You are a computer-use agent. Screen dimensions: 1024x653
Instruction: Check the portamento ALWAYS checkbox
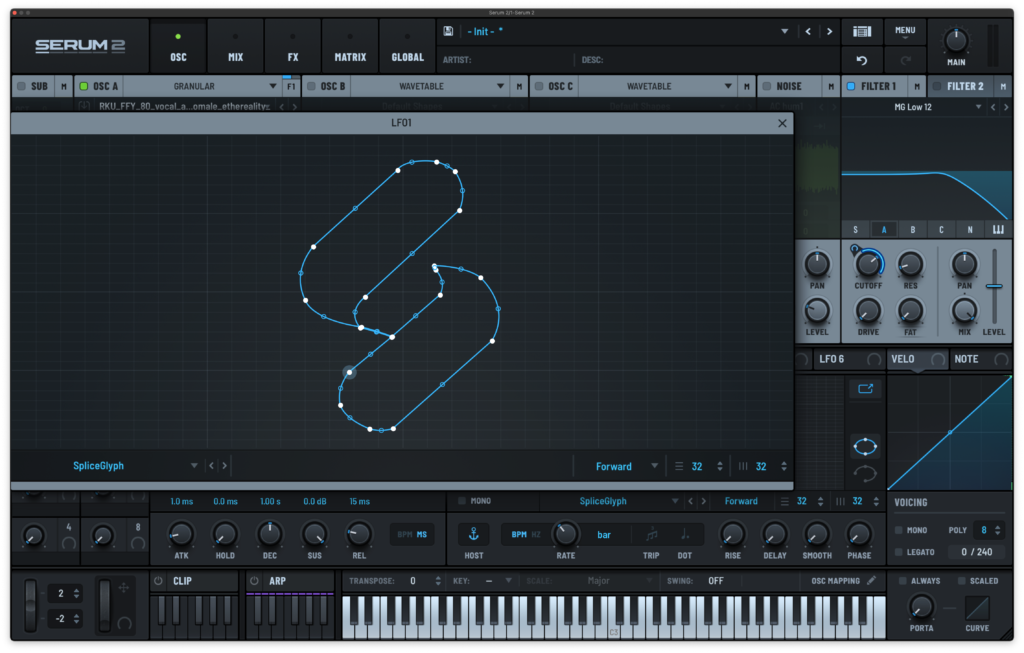tap(903, 581)
